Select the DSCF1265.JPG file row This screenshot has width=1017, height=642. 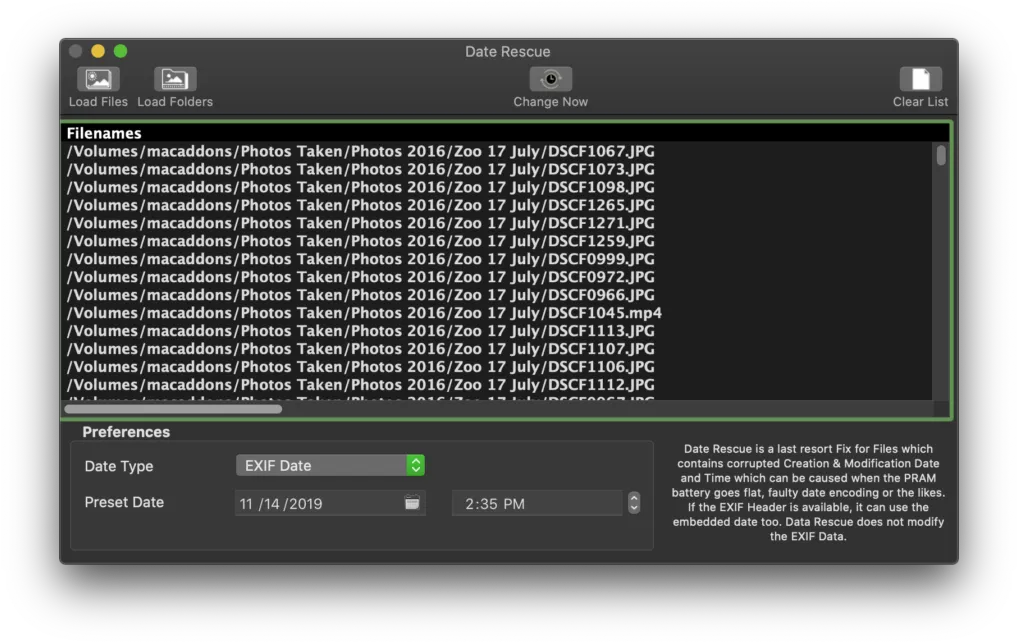point(498,205)
